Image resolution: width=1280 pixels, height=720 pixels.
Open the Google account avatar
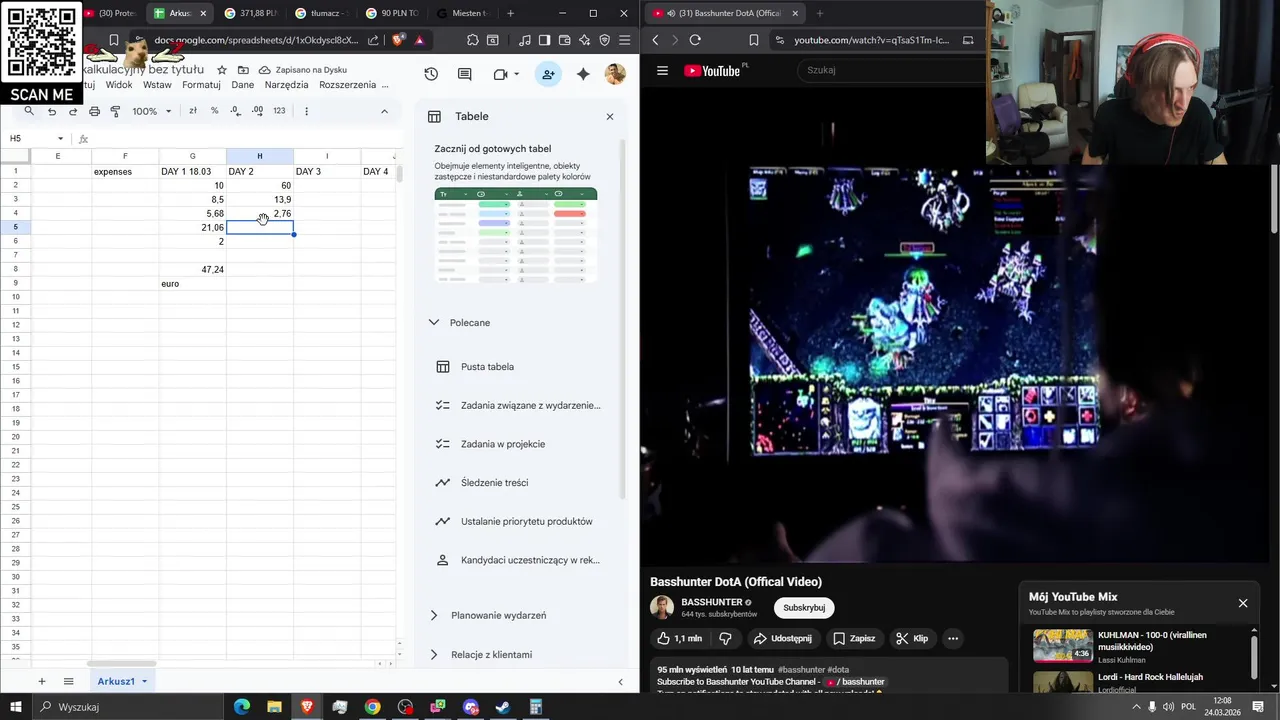615,74
